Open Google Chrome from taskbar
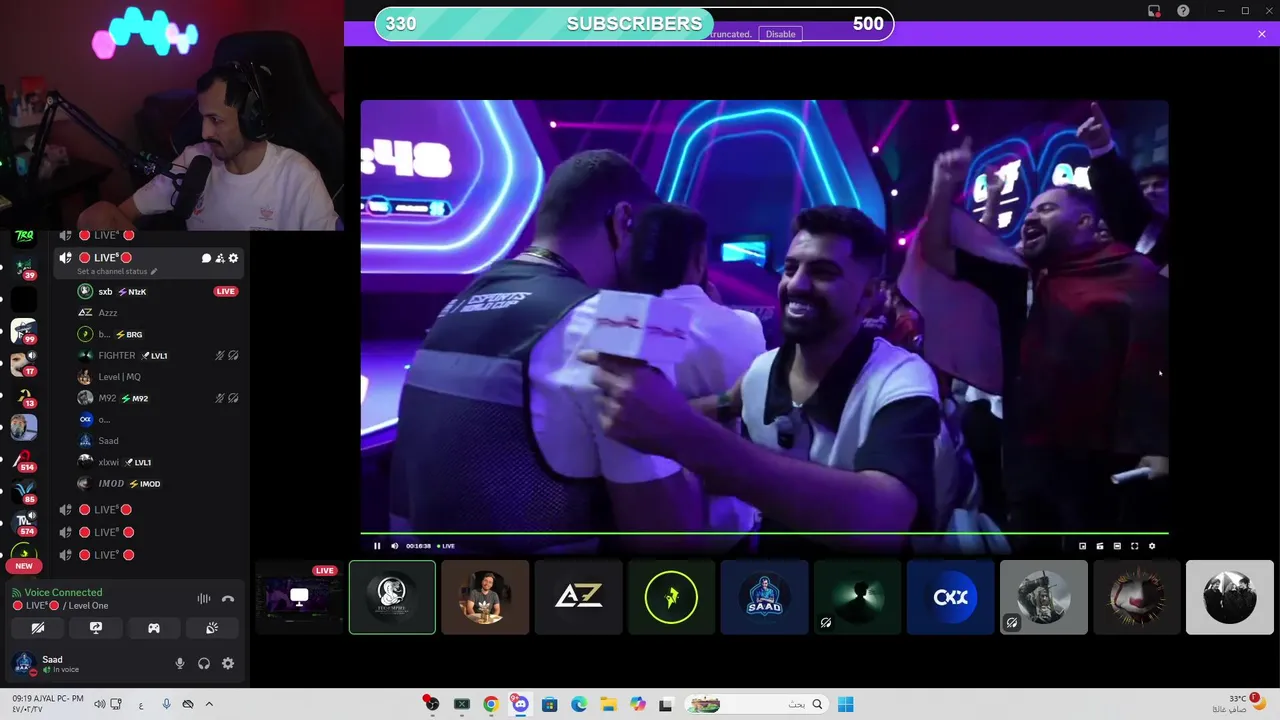This screenshot has width=1280, height=720. (x=491, y=704)
